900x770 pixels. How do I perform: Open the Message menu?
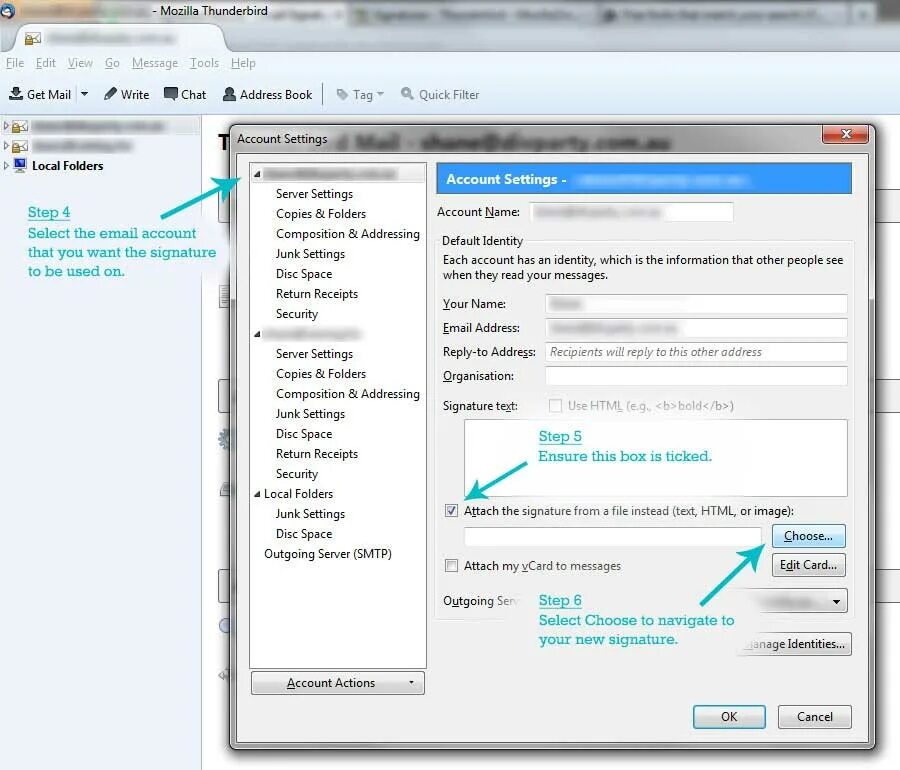[155, 63]
